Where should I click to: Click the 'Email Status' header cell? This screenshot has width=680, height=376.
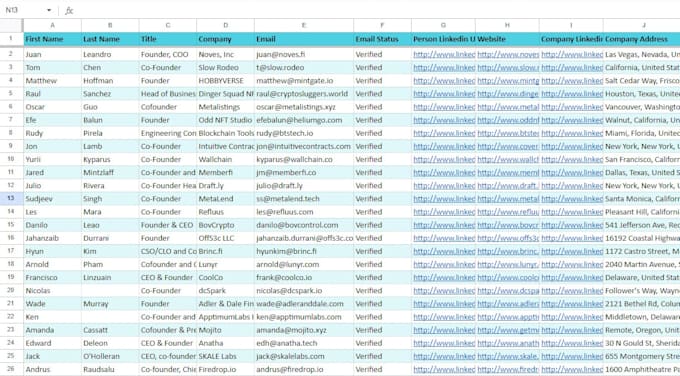[x=382, y=39]
